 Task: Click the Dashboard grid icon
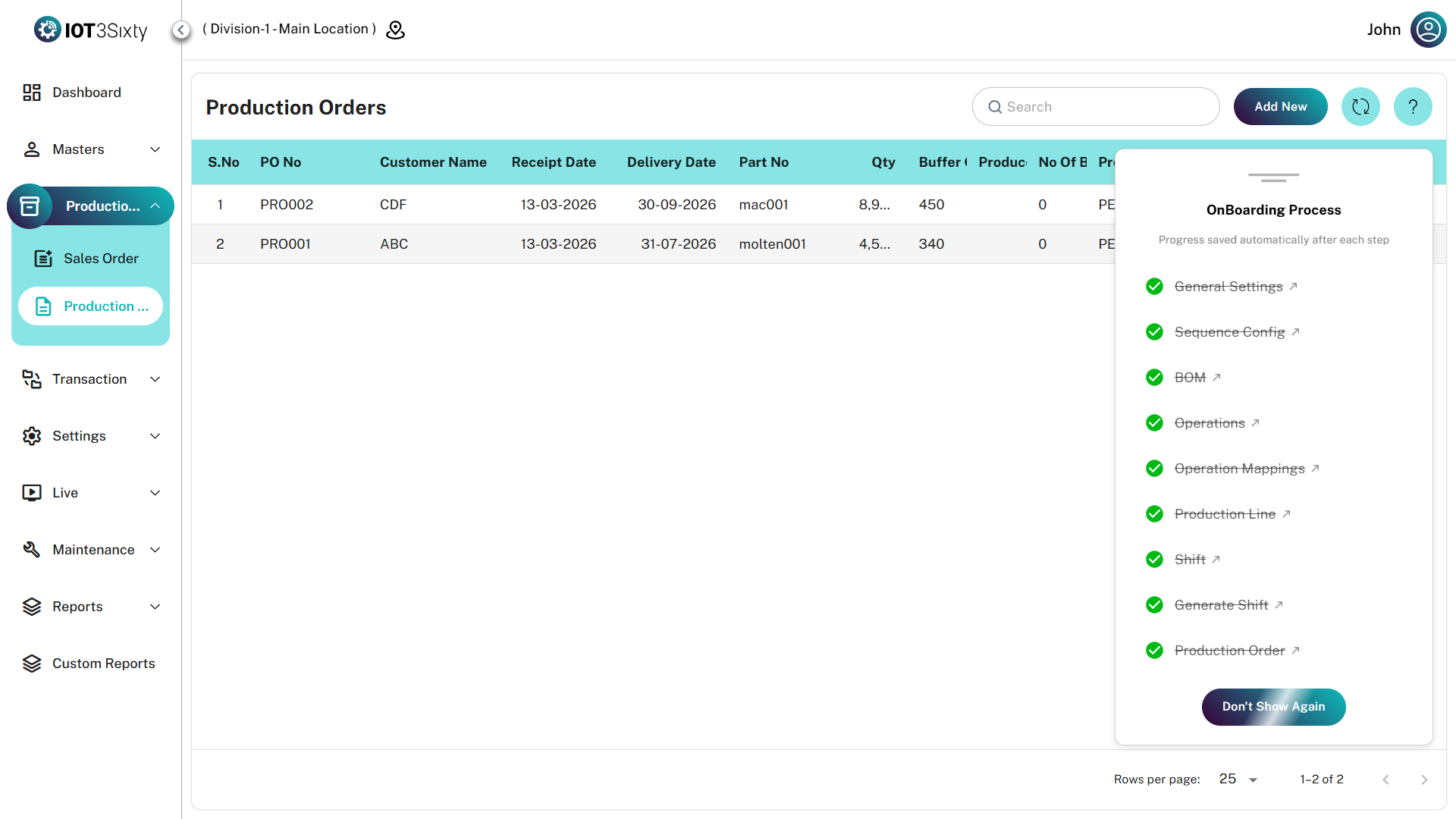(31, 93)
